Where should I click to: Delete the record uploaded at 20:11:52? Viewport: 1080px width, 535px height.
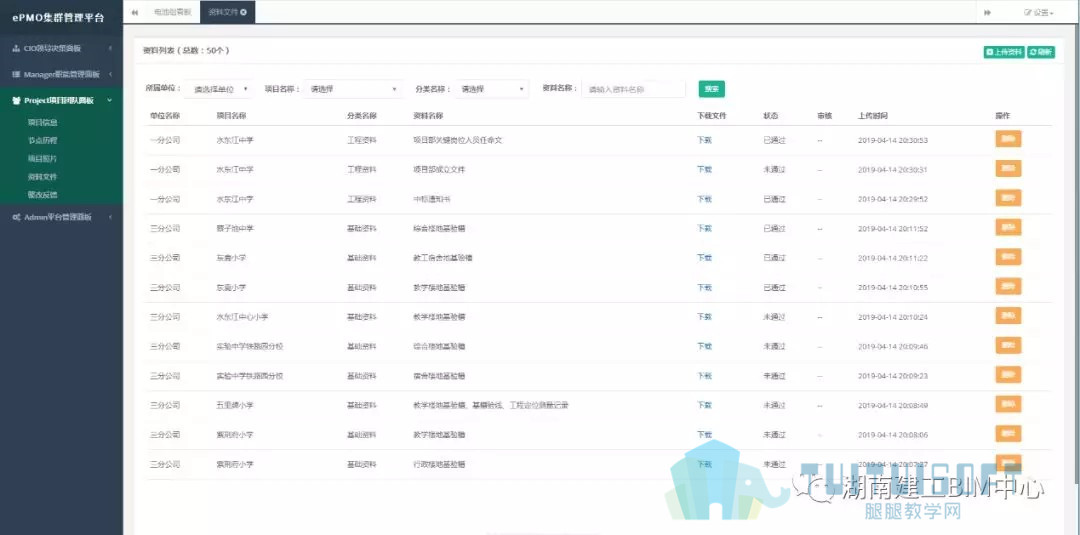[1008, 227]
